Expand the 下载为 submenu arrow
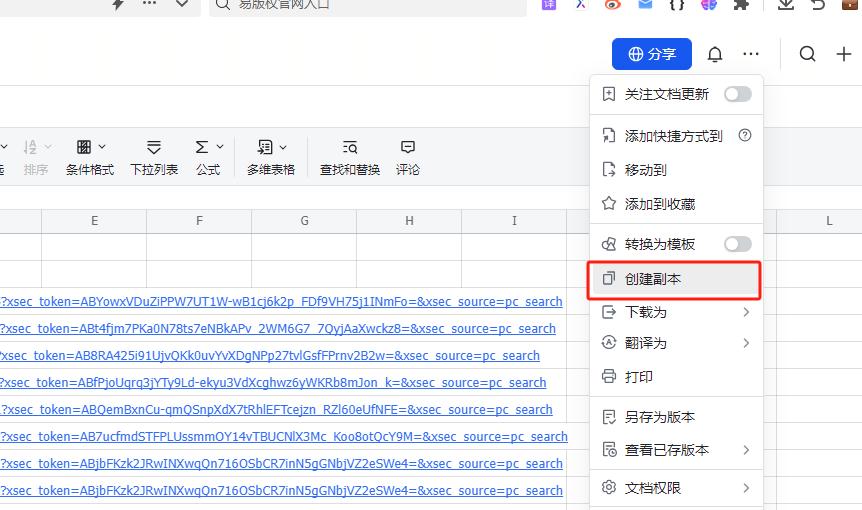The height and width of the screenshot is (510, 862). 746,312
